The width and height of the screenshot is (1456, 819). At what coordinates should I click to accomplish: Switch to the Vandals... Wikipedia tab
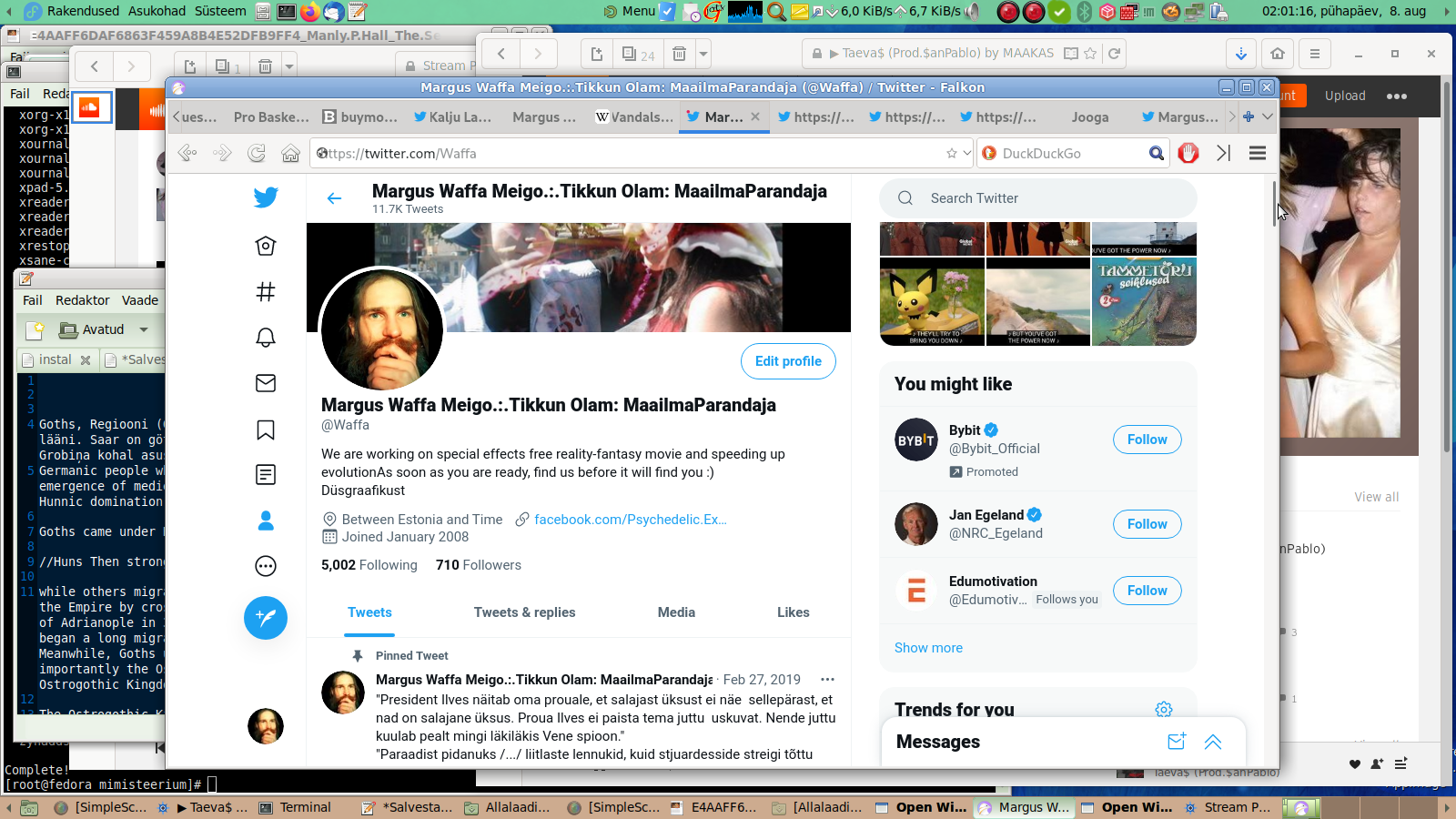pos(634,116)
